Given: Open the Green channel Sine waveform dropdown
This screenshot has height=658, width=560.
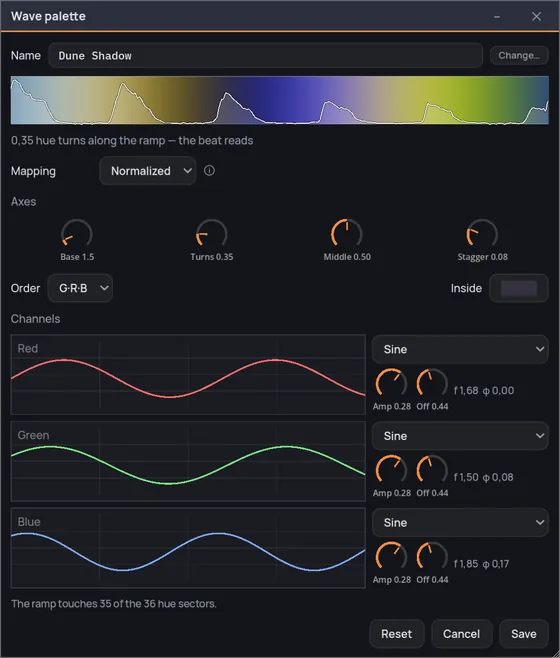Looking at the screenshot, I should (460, 436).
